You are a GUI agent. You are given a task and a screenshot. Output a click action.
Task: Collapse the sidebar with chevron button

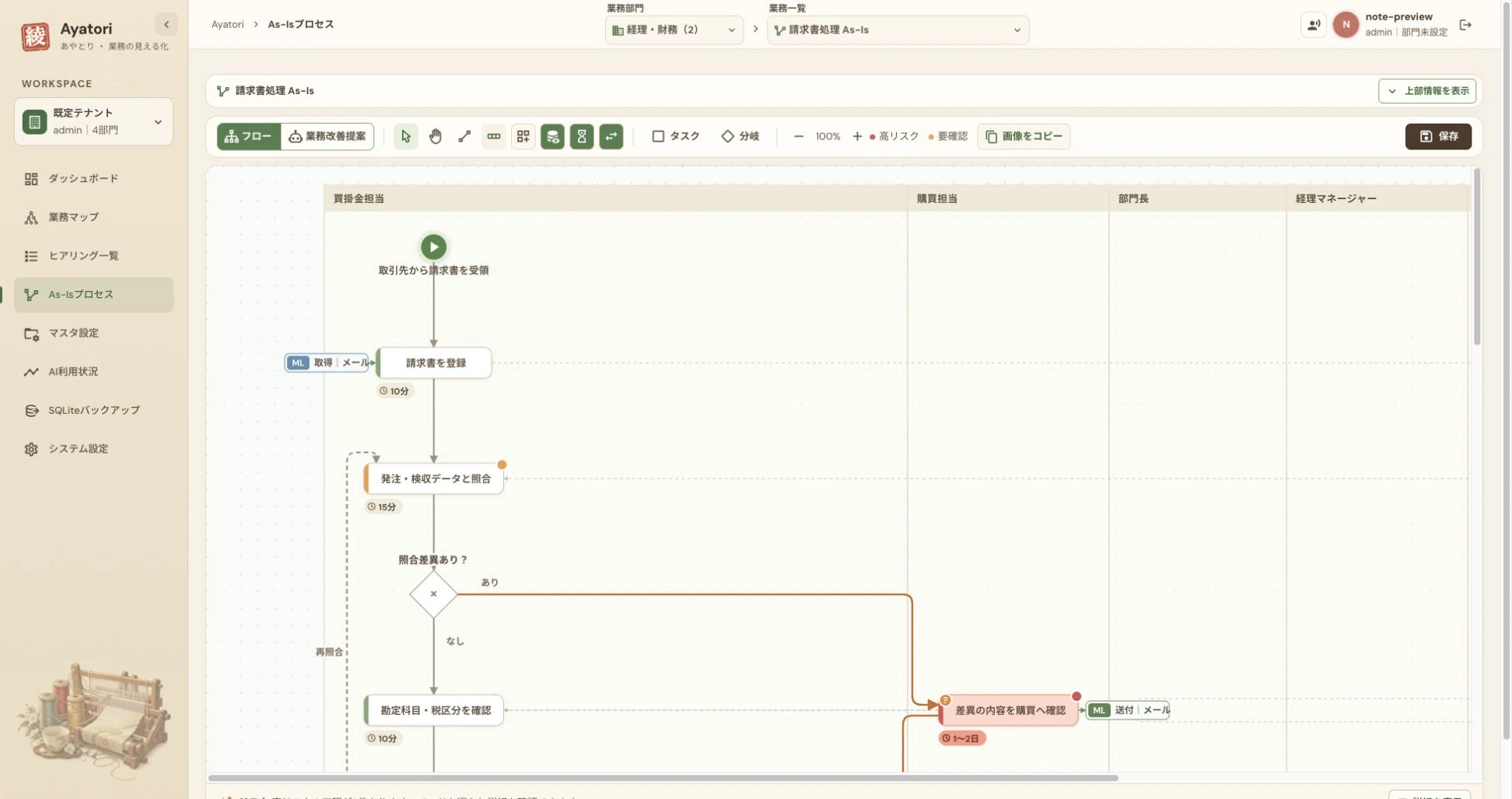click(166, 24)
